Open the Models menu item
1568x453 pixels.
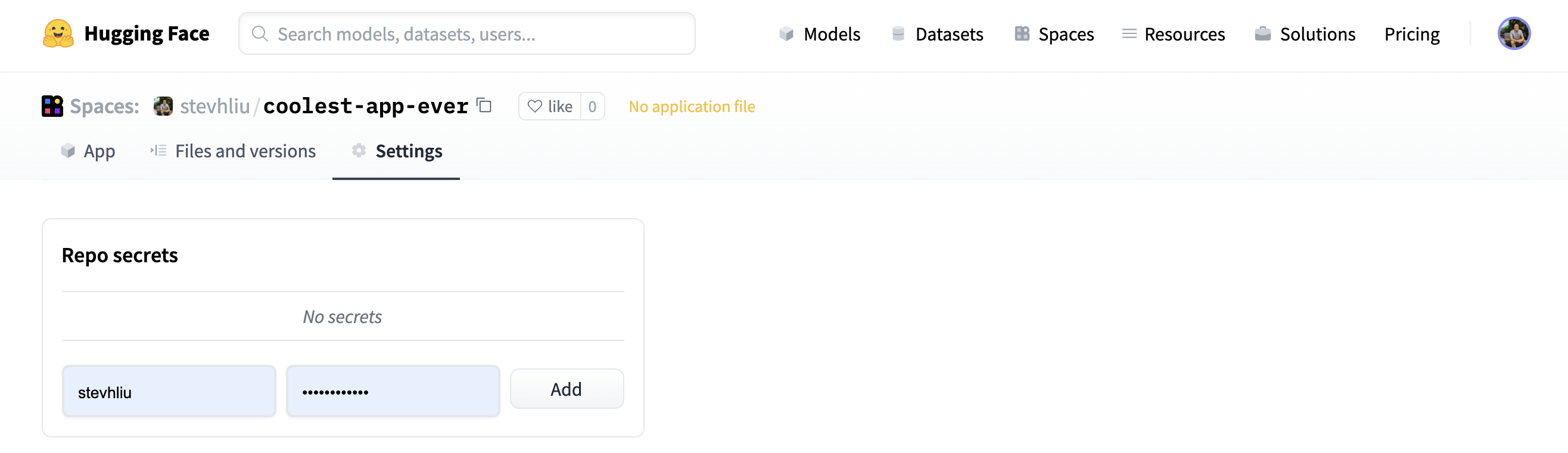click(832, 34)
